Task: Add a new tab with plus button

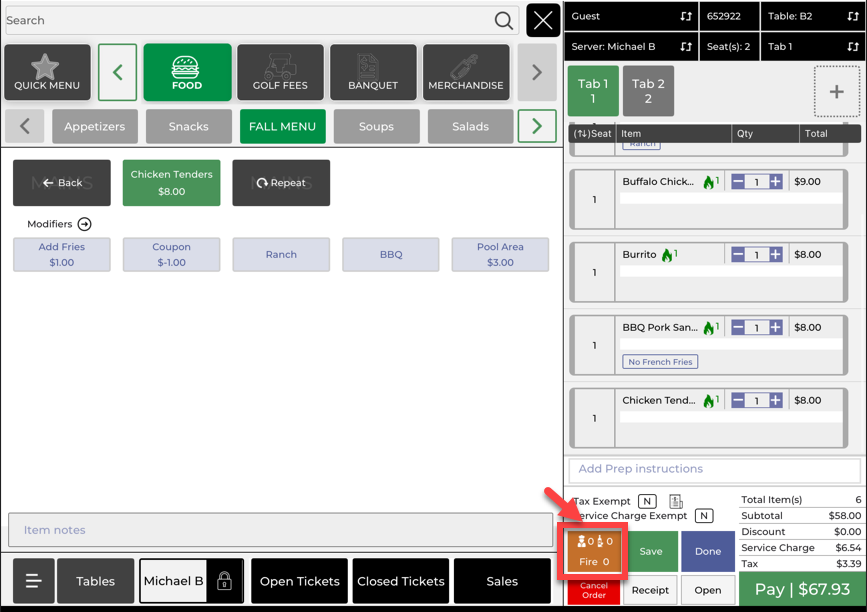Action: click(x=836, y=92)
